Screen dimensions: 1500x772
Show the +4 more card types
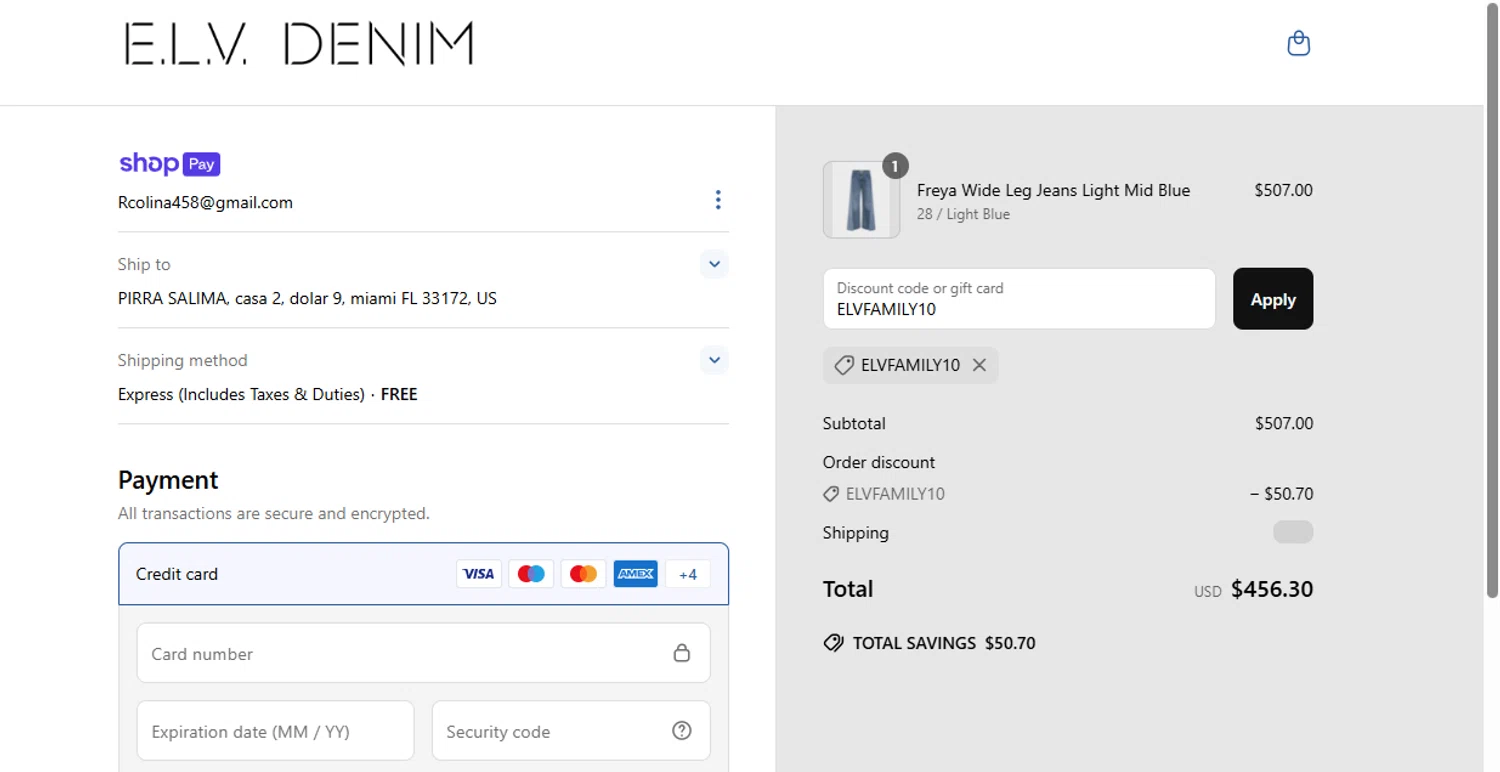click(x=688, y=574)
